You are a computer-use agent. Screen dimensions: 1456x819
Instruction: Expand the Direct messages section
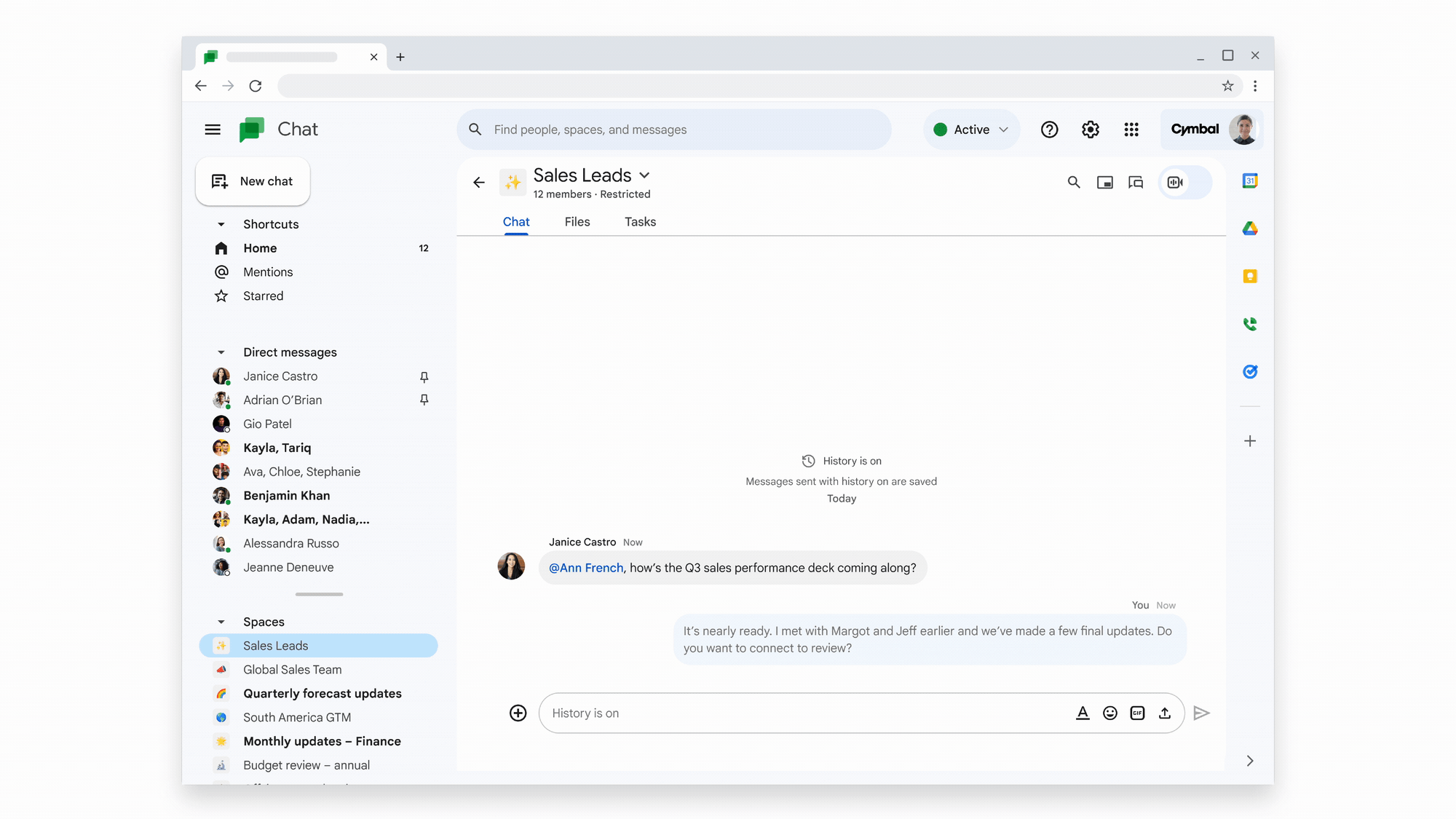point(219,352)
